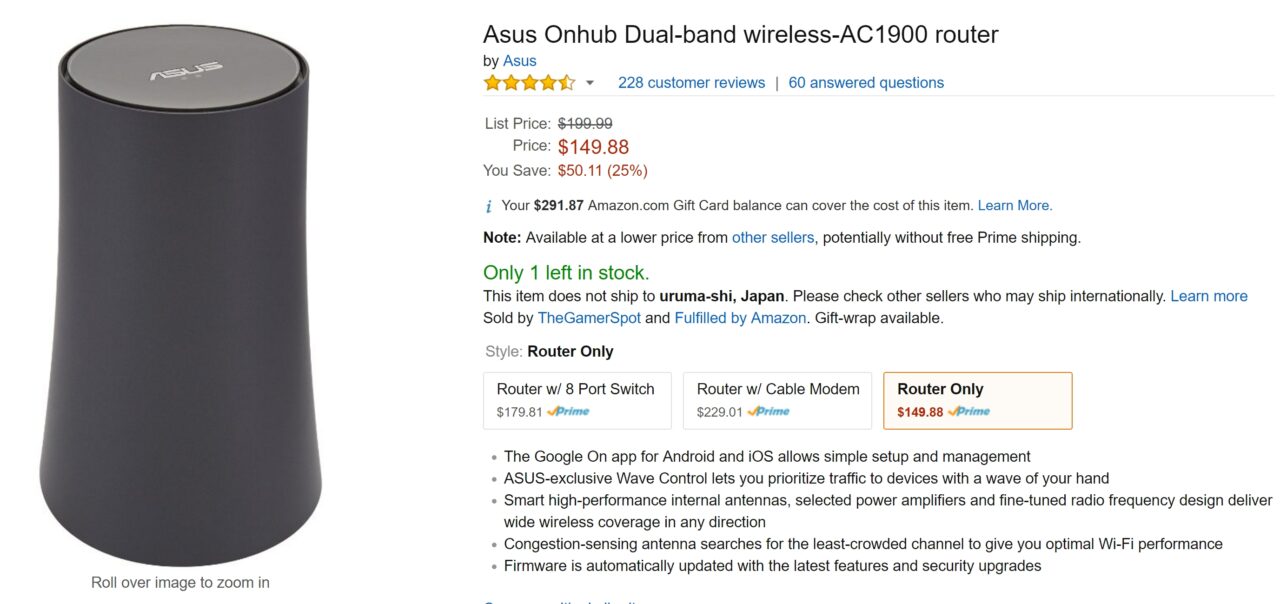Click the Prime icon under Router Only
Screen dimensions: 1280x604
[968, 411]
